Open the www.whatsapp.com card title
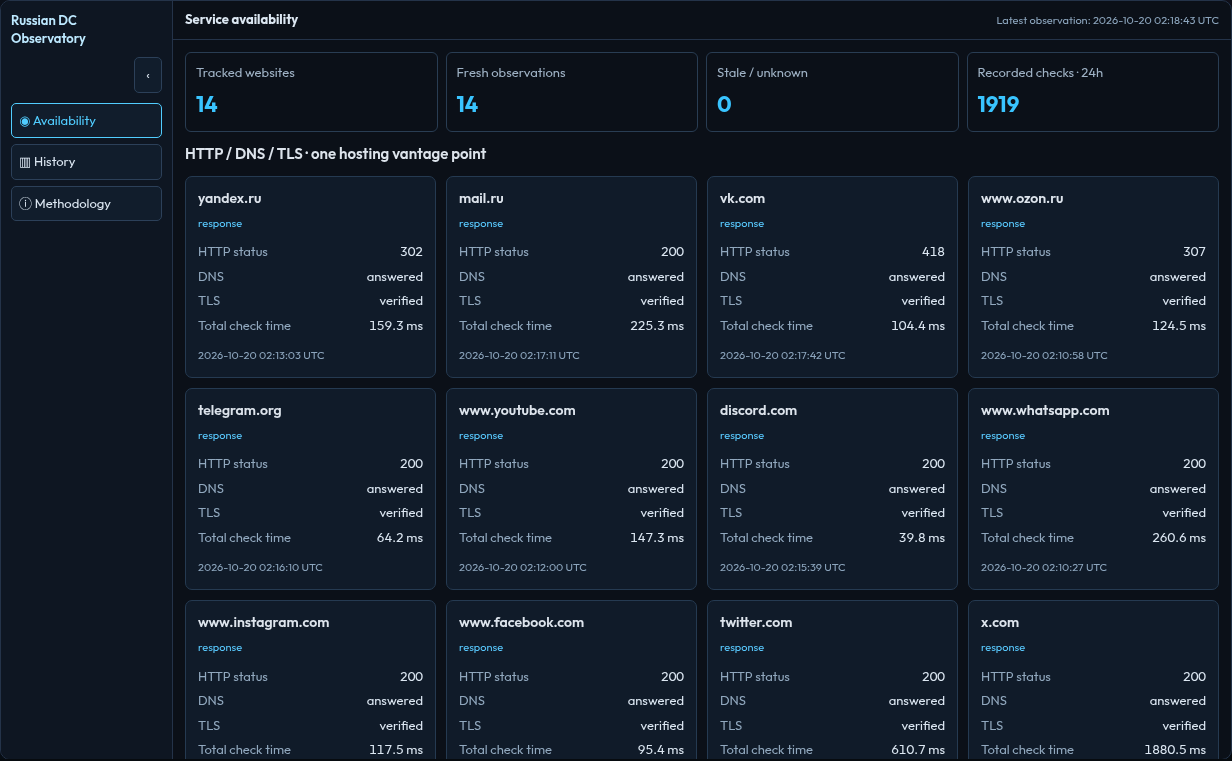The height and width of the screenshot is (761, 1232). [x=1045, y=410]
